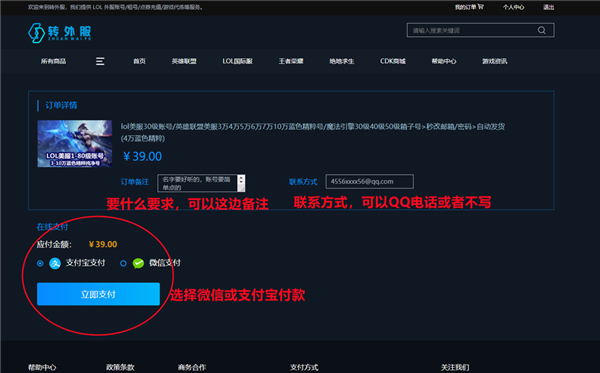Click footer 关注我们 heading

(455, 367)
